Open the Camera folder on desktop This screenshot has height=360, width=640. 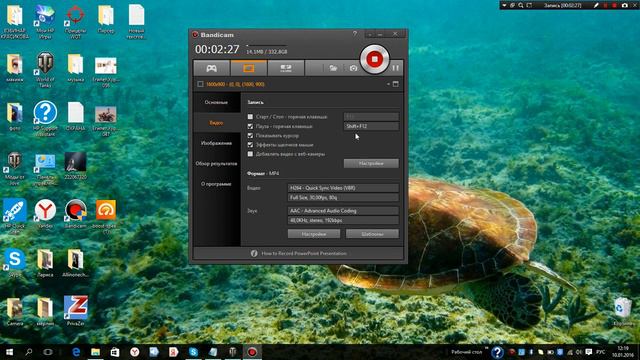[x=15, y=311]
